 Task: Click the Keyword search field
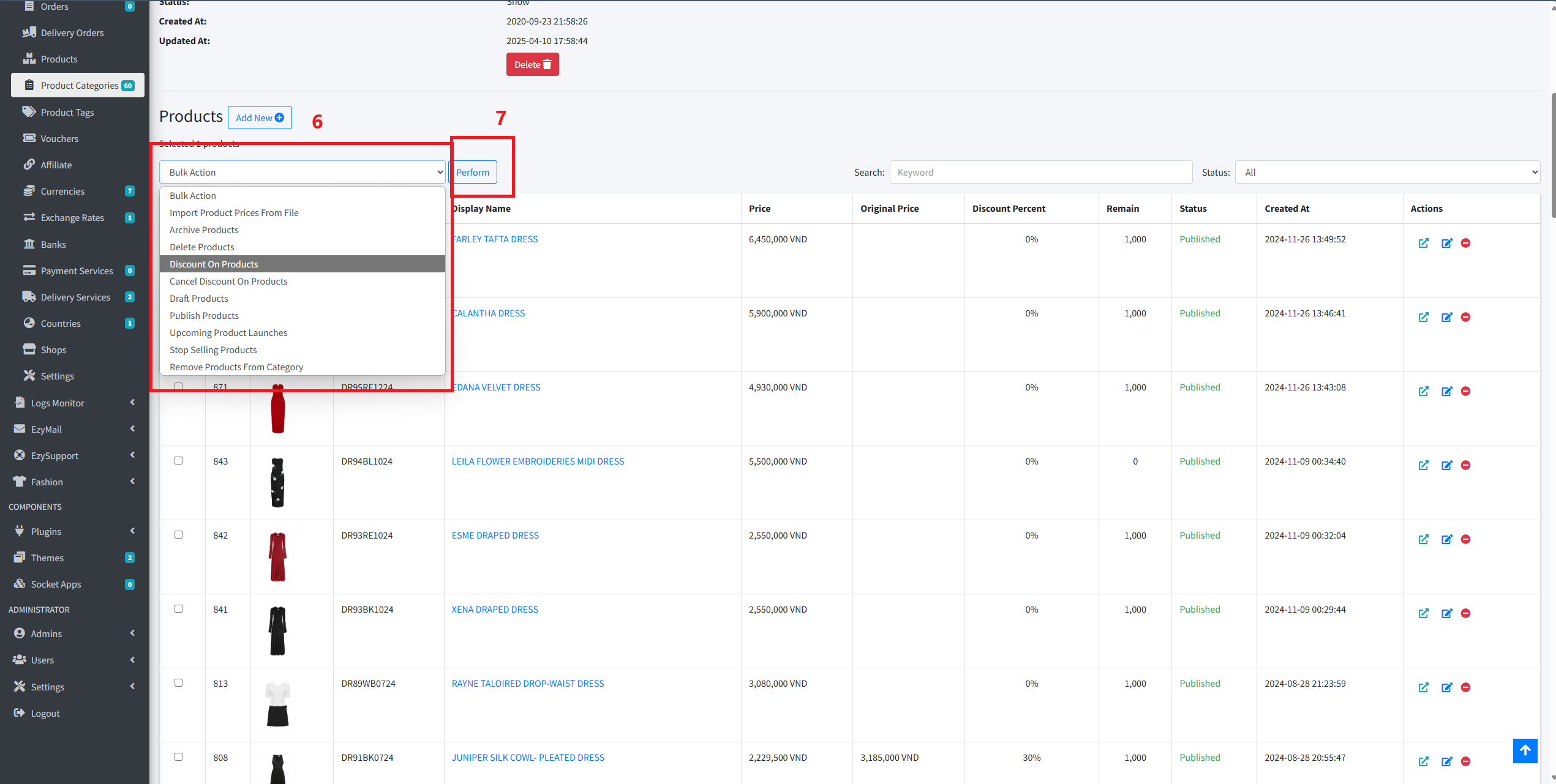(1040, 173)
